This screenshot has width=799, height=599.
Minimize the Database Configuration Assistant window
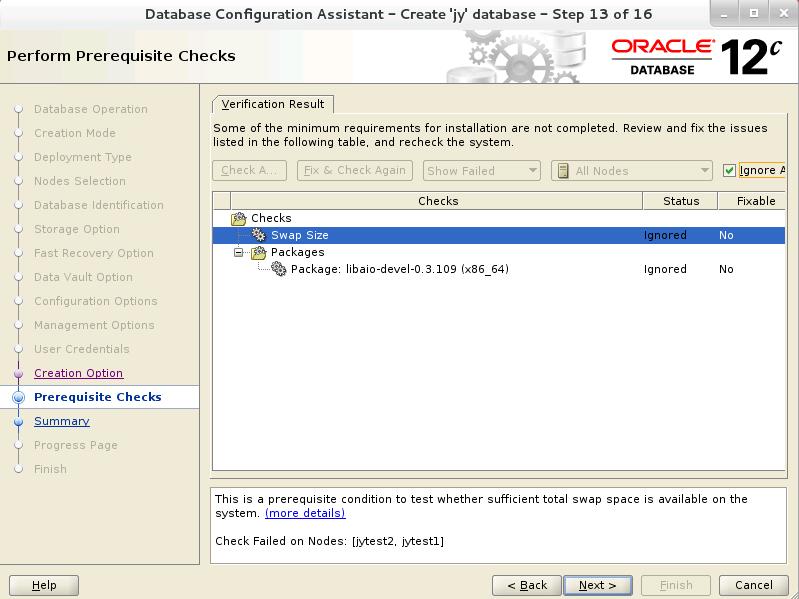click(x=724, y=14)
